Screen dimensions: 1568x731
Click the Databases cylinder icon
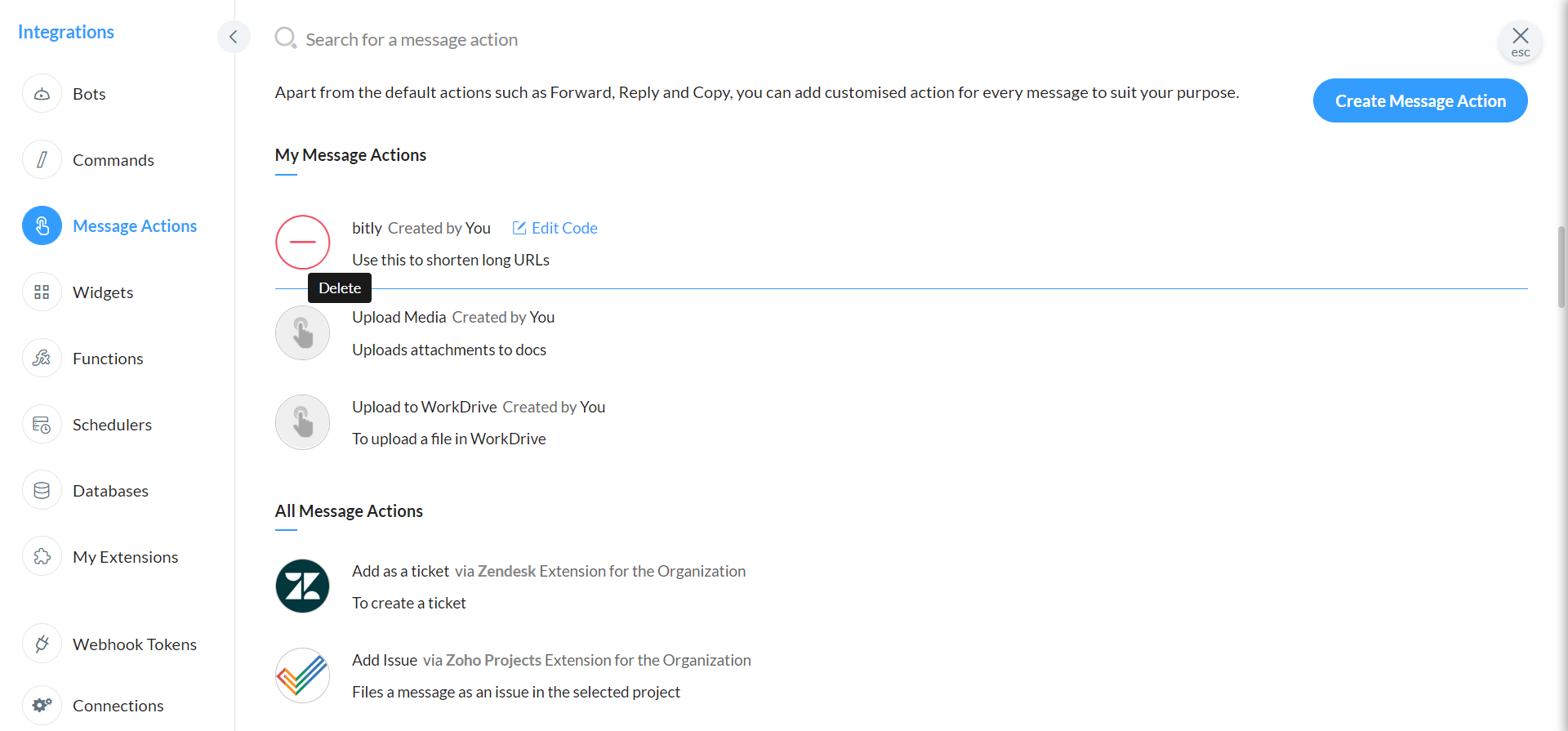(42, 491)
